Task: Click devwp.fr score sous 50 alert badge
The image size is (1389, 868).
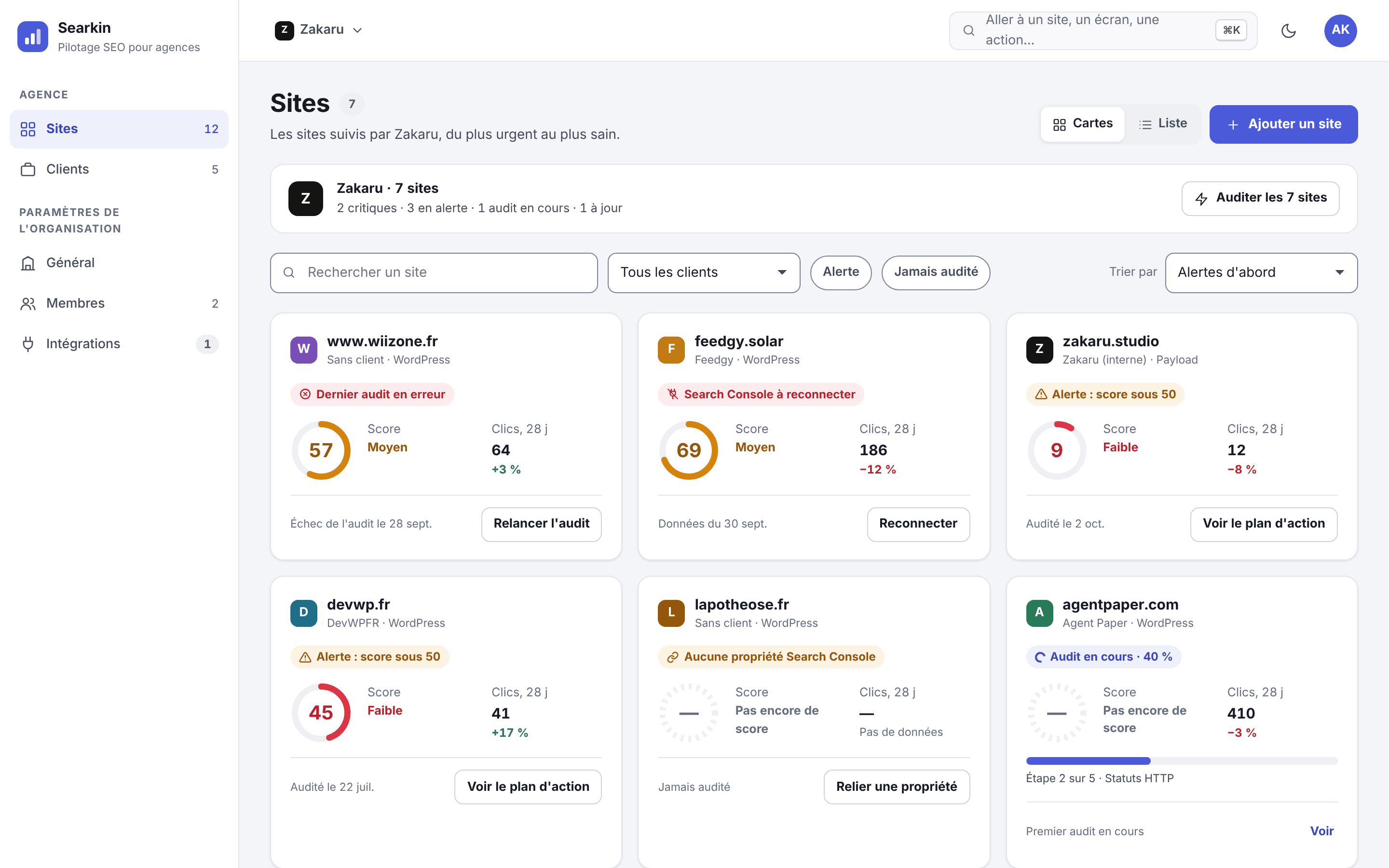Action: click(x=369, y=657)
